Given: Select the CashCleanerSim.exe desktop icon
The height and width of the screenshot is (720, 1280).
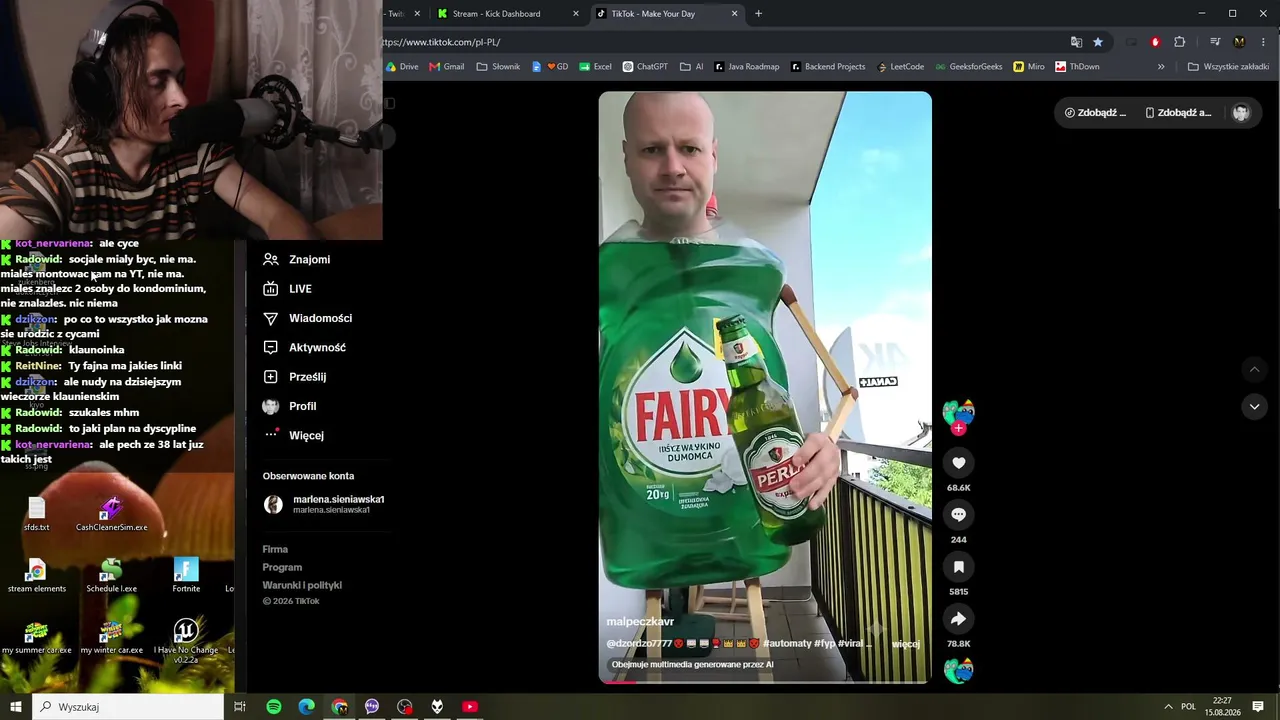Looking at the screenshot, I should (x=111, y=514).
